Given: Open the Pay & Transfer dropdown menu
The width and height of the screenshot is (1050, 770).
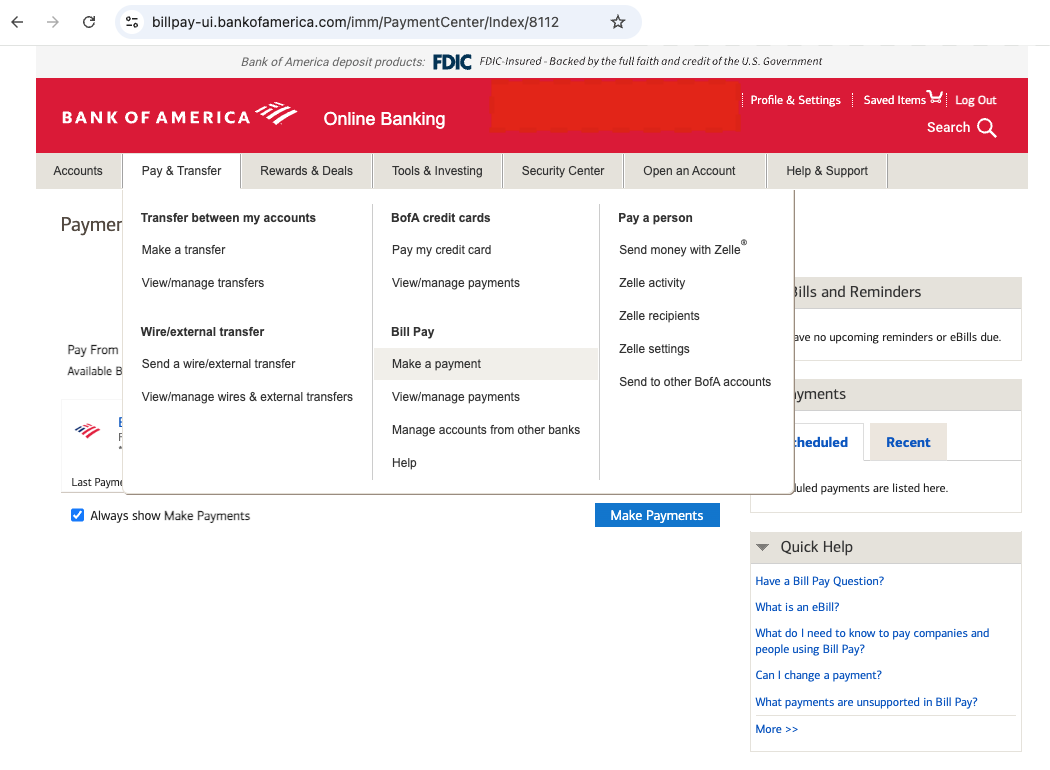Looking at the screenshot, I should tap(181, 170).
